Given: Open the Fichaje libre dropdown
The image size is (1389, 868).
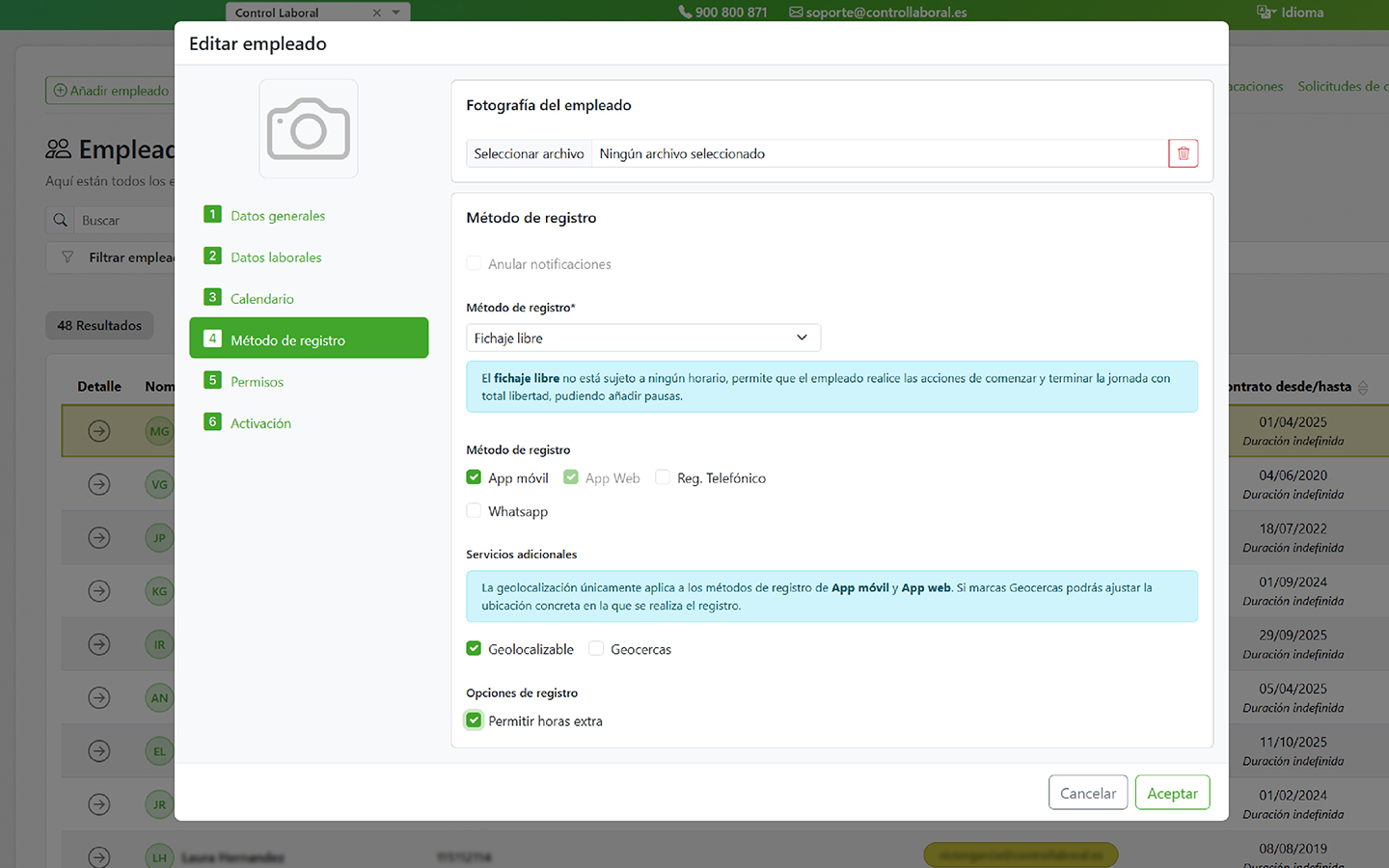Looking at the screenshot, I should 643,337.
